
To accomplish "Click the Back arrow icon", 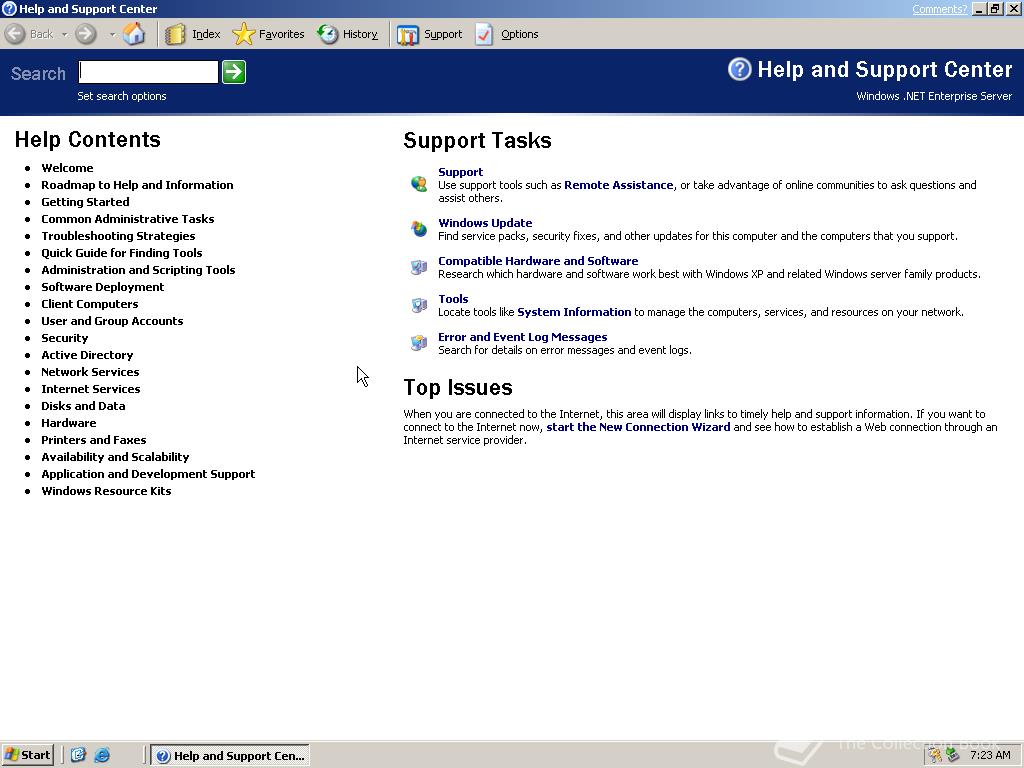I will click(16, 34).
